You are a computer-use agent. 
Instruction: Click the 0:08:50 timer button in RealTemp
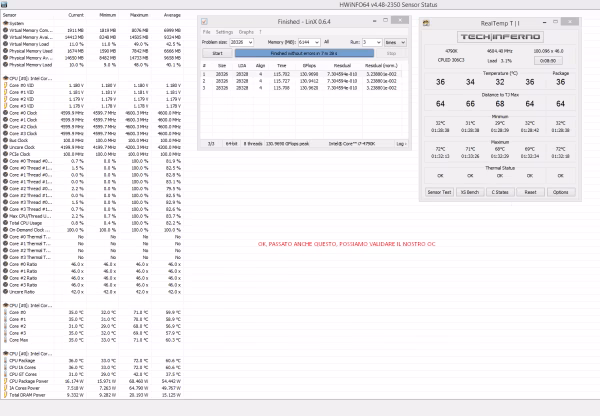[x=548, y=61]
